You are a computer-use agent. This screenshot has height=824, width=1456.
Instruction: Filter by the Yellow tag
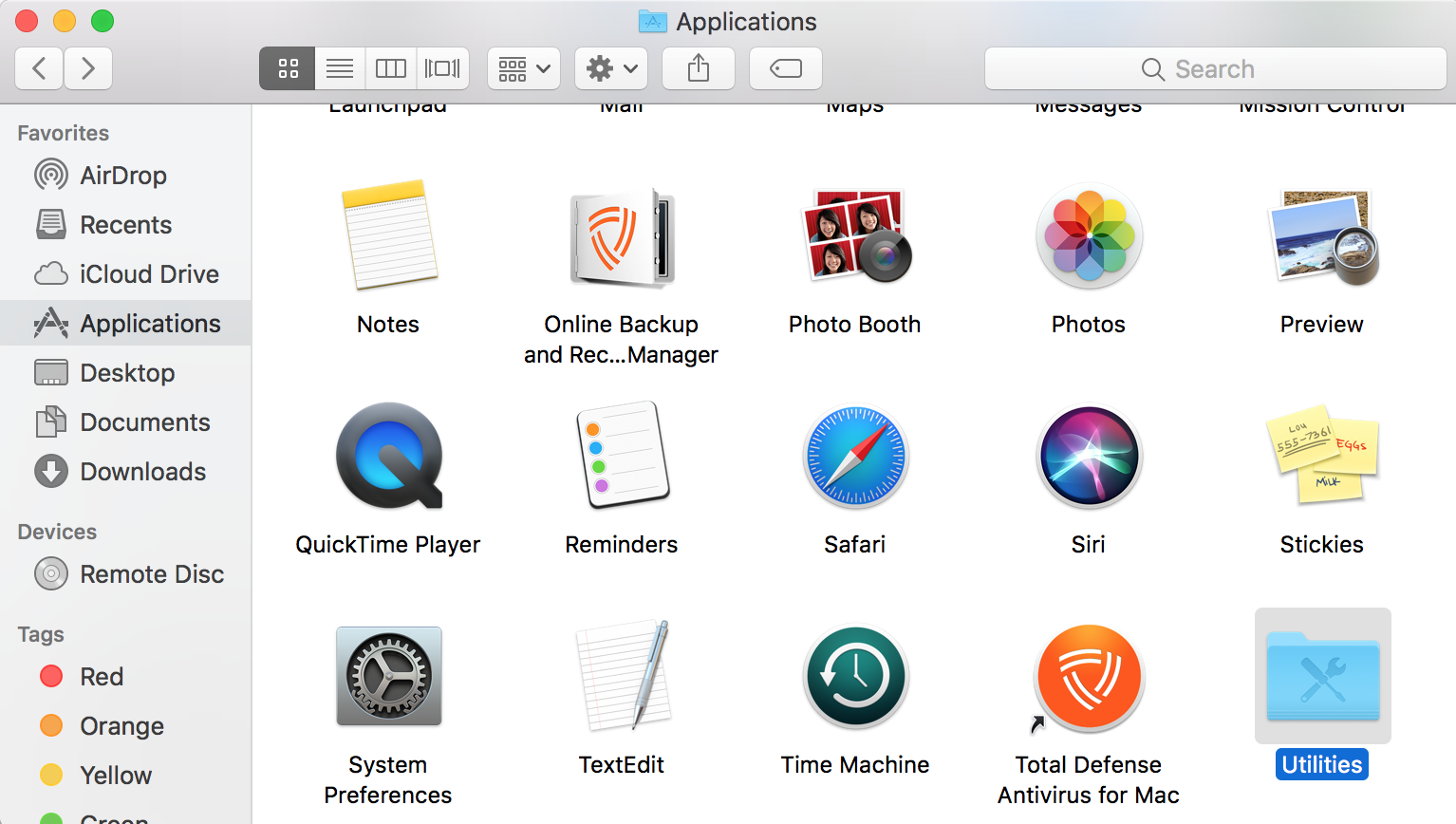coord(125,776)
